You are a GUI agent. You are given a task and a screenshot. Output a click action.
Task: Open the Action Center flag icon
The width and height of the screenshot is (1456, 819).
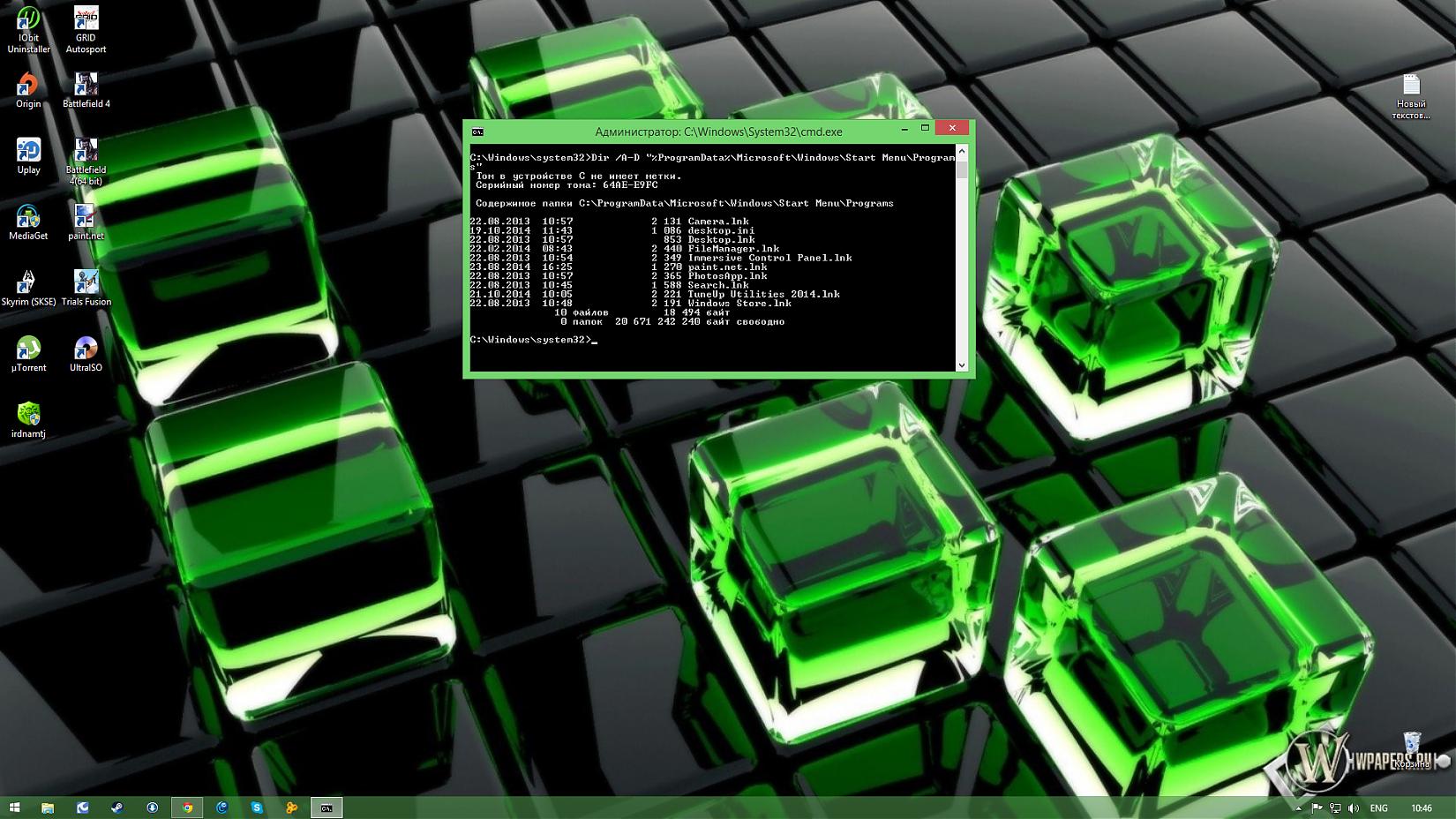(x=1317, y=808)
